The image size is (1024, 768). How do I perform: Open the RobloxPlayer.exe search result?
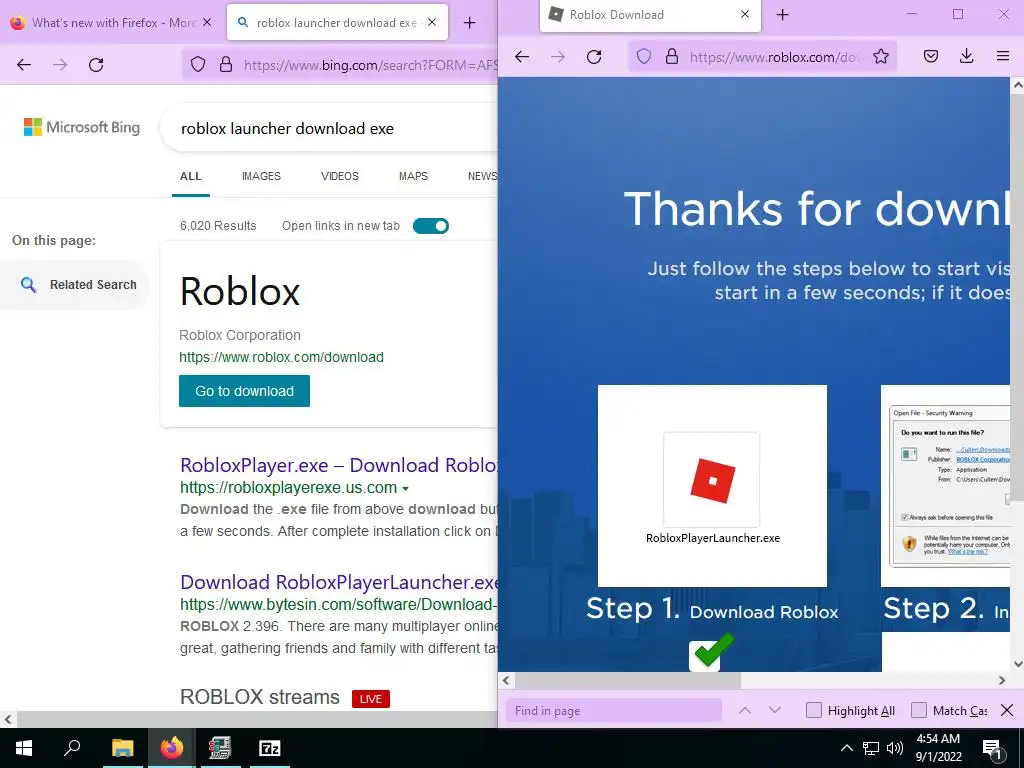[338, 465]
